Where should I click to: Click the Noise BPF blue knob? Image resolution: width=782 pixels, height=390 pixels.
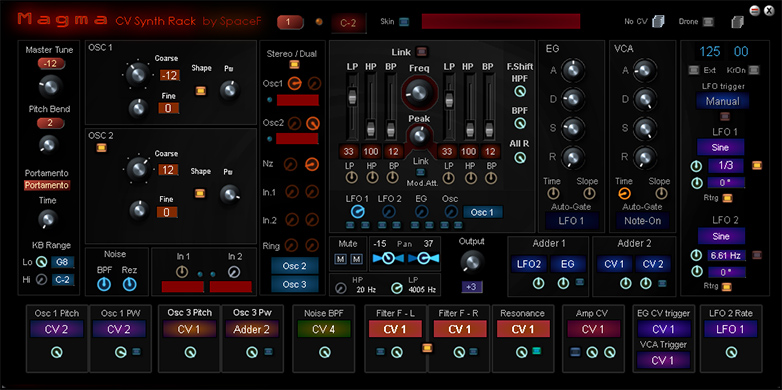coord(104,284)
